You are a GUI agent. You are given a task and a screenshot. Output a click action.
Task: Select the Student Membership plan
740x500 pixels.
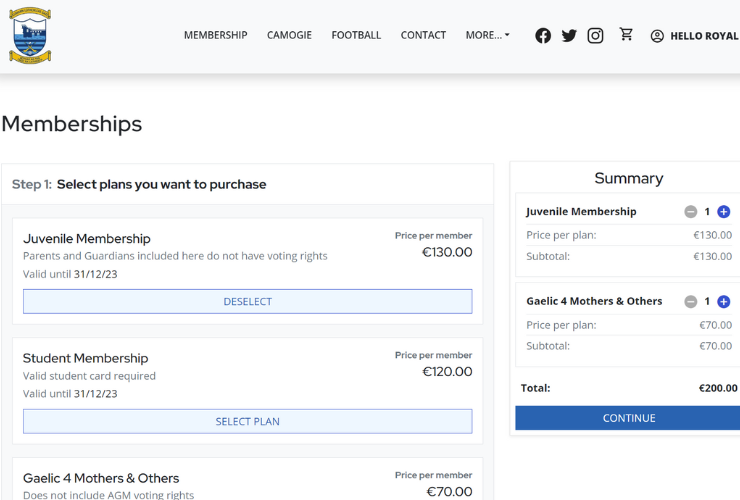(x=247, y=421)
